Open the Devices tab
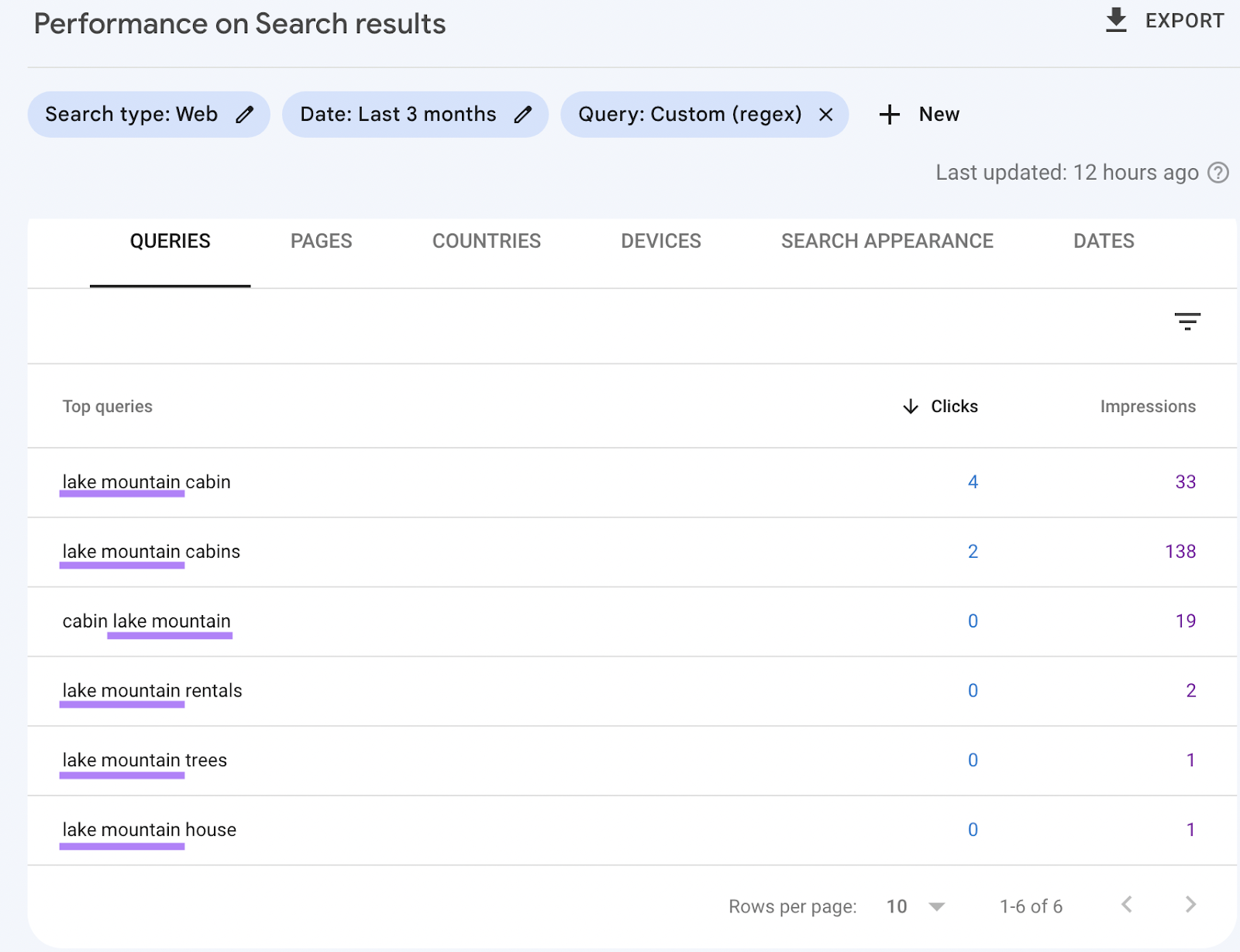 pyautogui.click(x=660, y=242)
